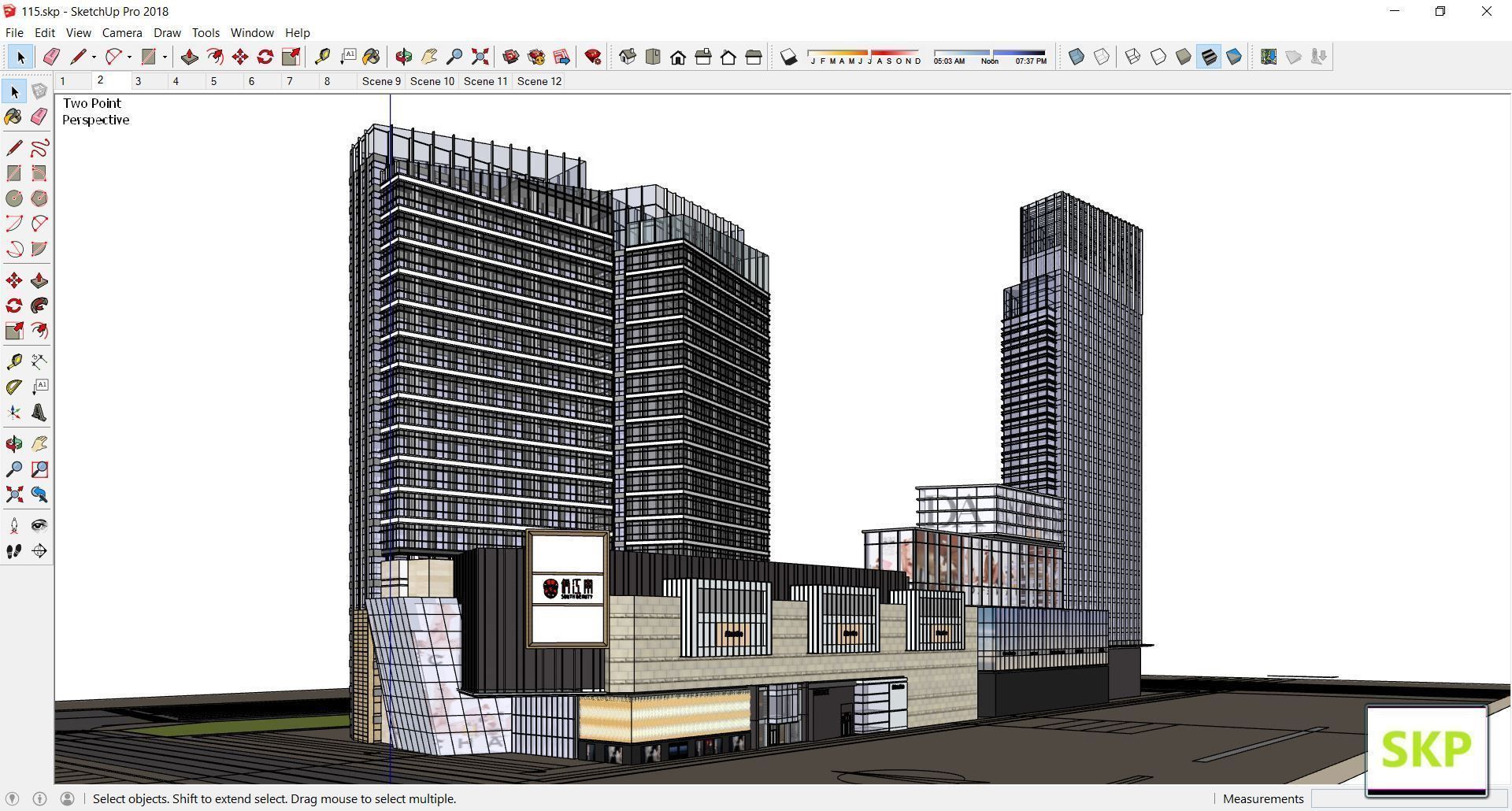Screen dimensions: 1512x811
Task: Expand the Line tool dropdown arrow
Action: [x=94, y=57]
